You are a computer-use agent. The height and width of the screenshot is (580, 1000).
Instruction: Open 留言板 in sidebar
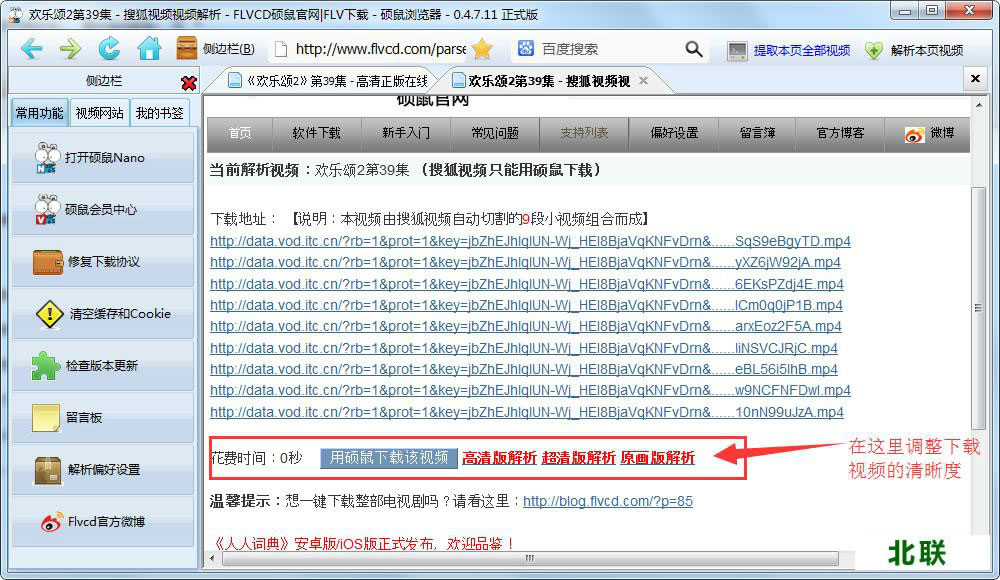(103, 417)
